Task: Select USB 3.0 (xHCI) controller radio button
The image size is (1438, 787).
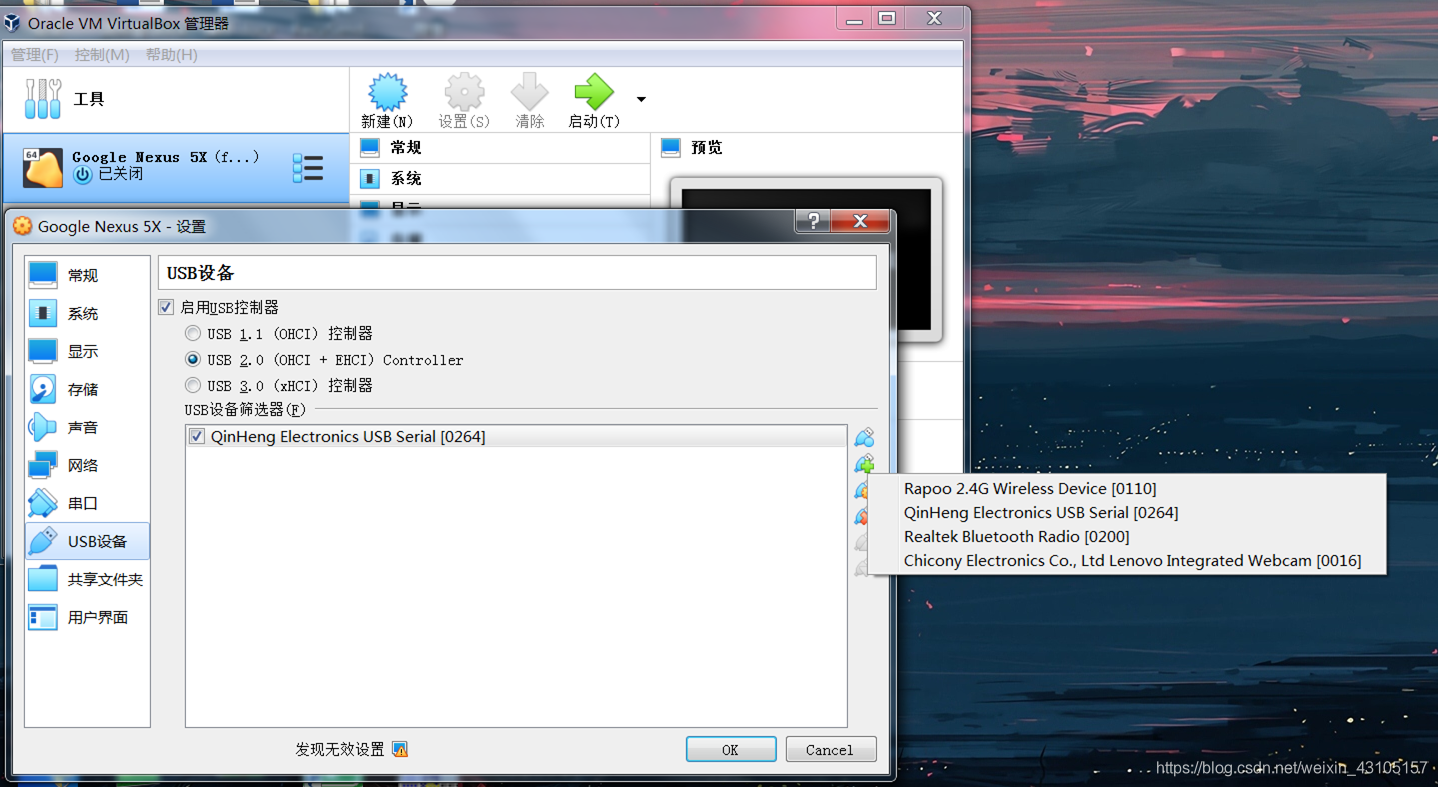Action: 193,385
